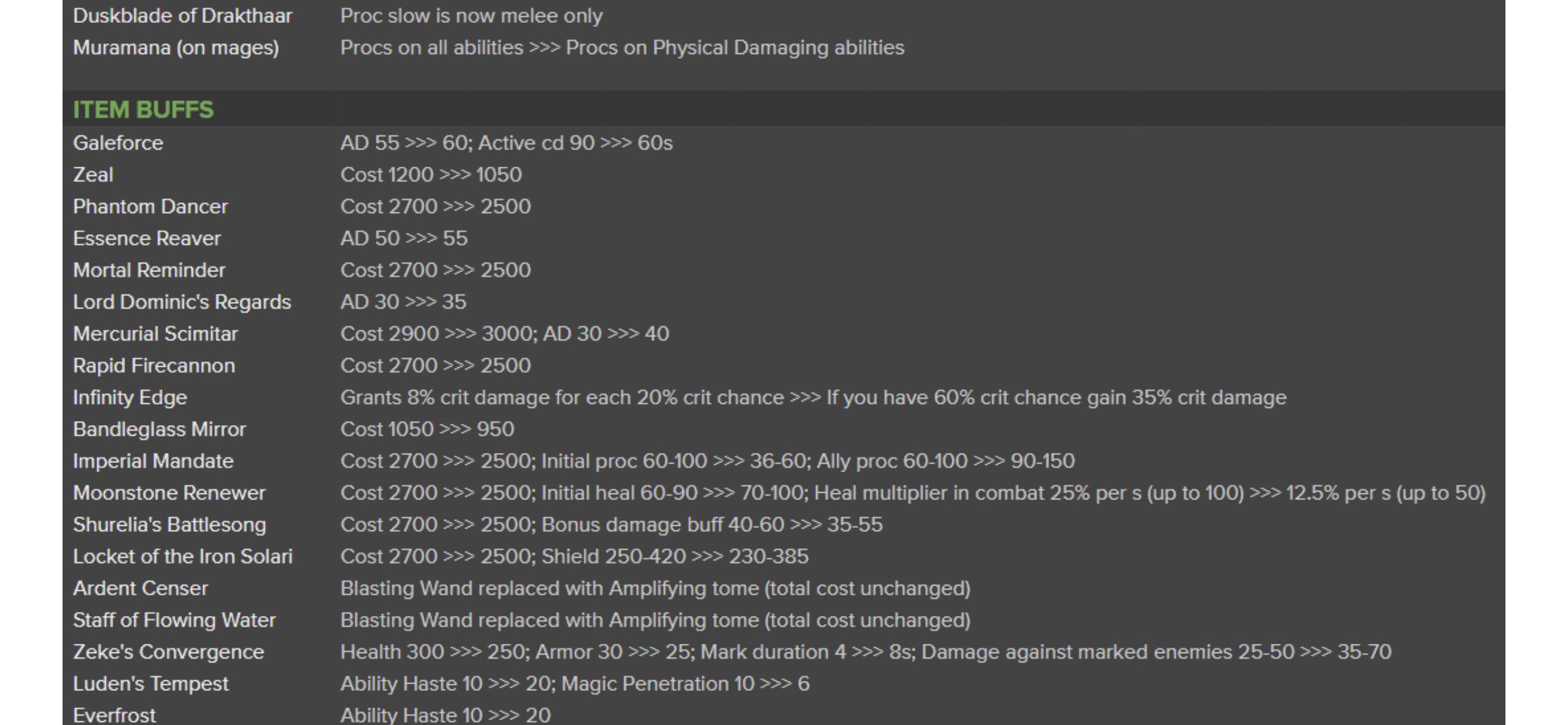The image size is (1568, 725).
Task: Select the Rapid Firecannon row label
Action: point(154,366)
